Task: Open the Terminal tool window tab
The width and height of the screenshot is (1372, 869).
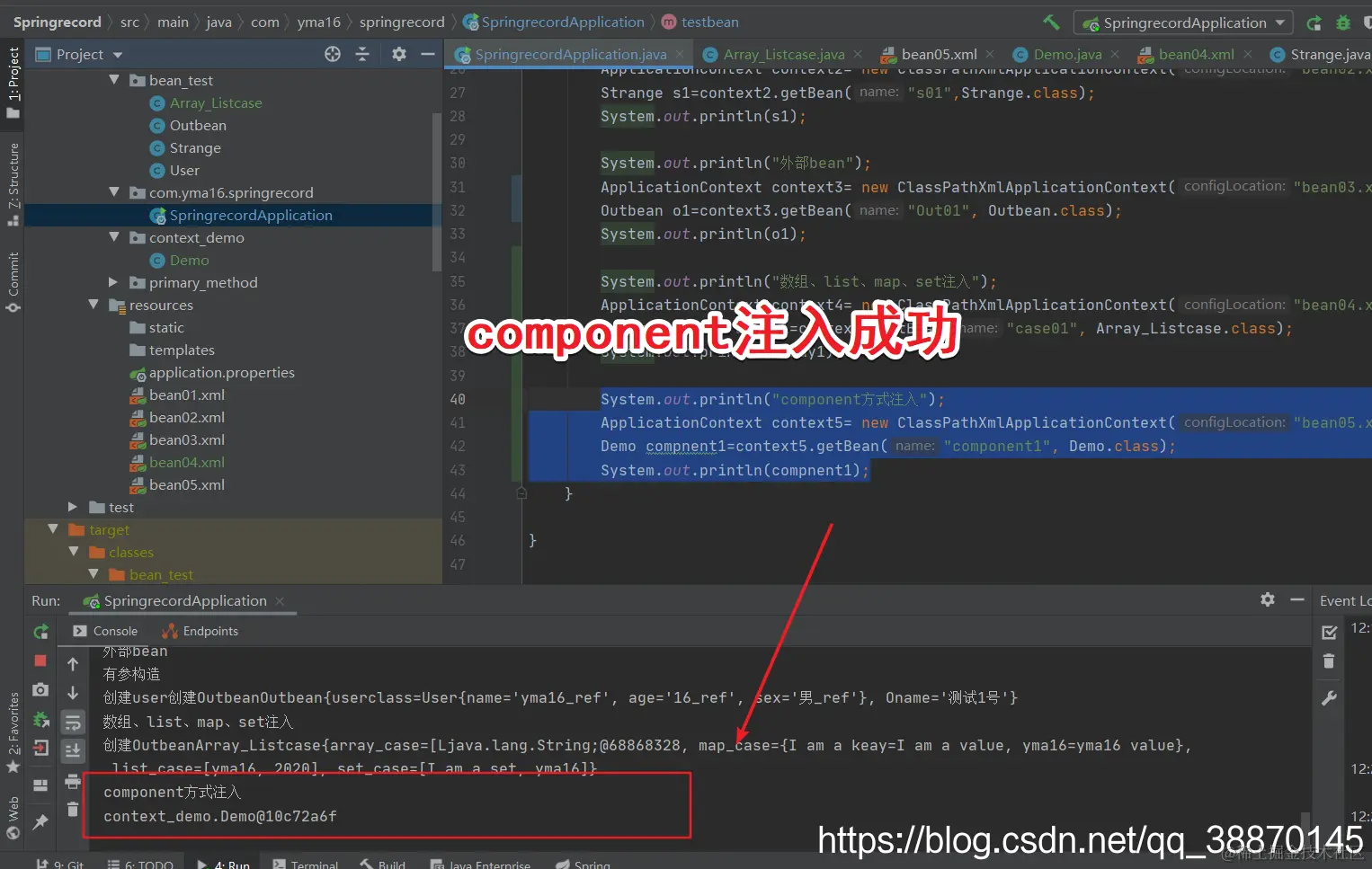Action: 305,864
